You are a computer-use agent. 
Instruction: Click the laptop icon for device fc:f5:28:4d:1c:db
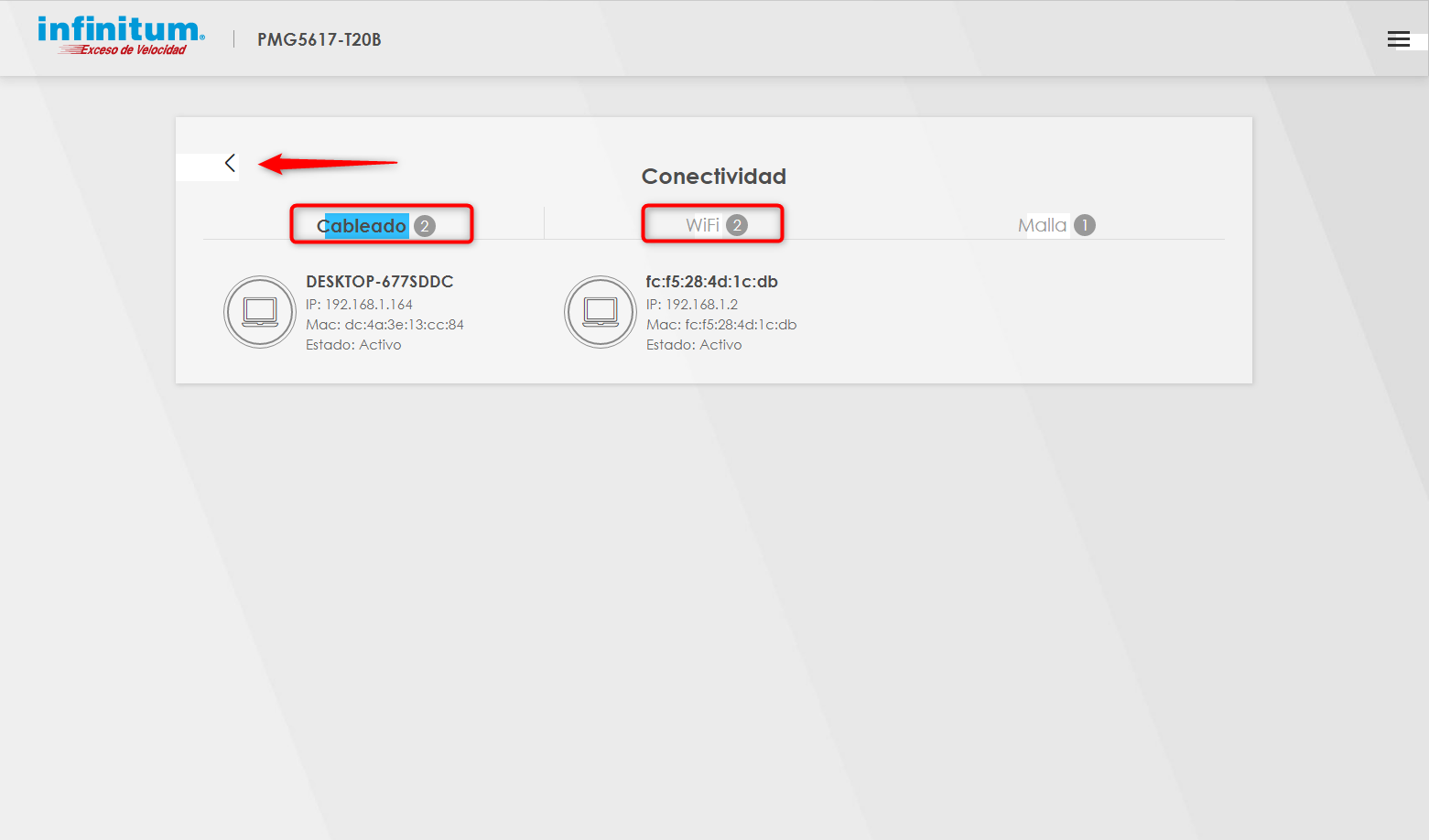coord(601,312)
